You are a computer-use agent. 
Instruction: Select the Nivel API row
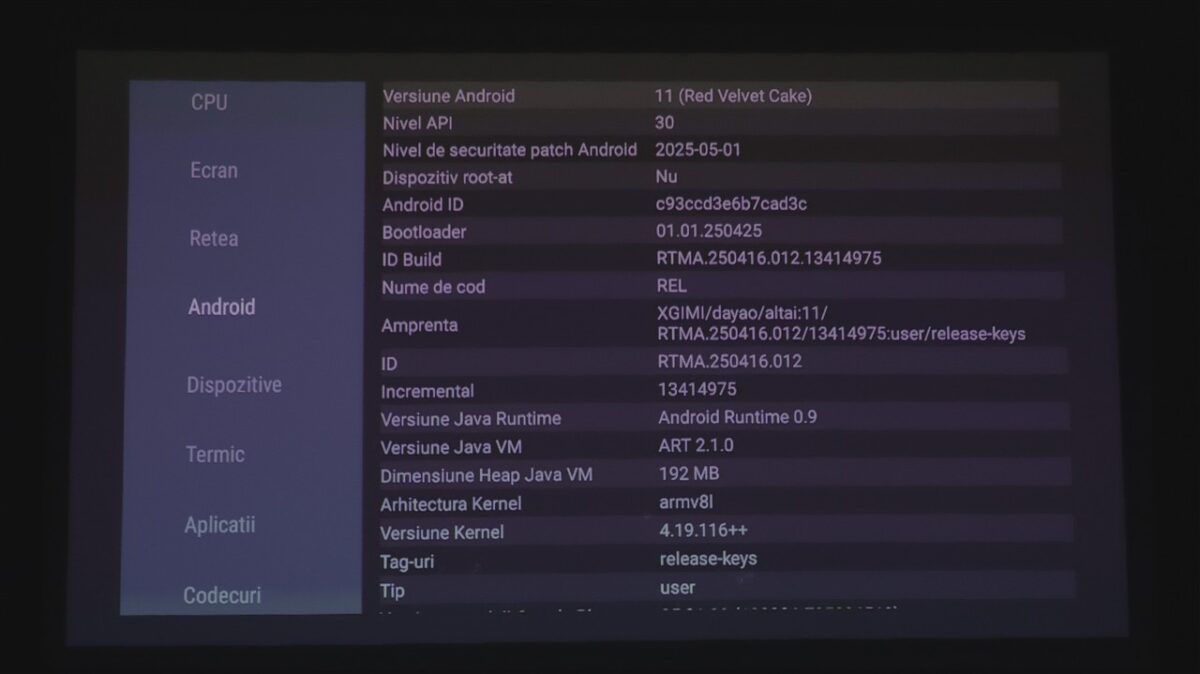718,123
